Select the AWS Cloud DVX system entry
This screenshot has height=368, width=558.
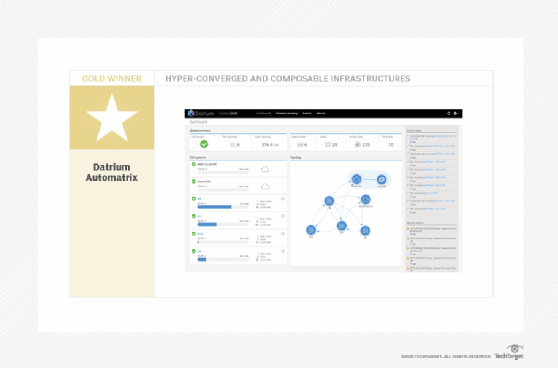point(238,169)
